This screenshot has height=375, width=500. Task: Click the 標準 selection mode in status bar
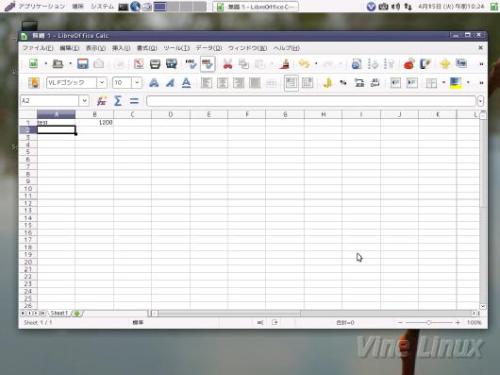138,322
